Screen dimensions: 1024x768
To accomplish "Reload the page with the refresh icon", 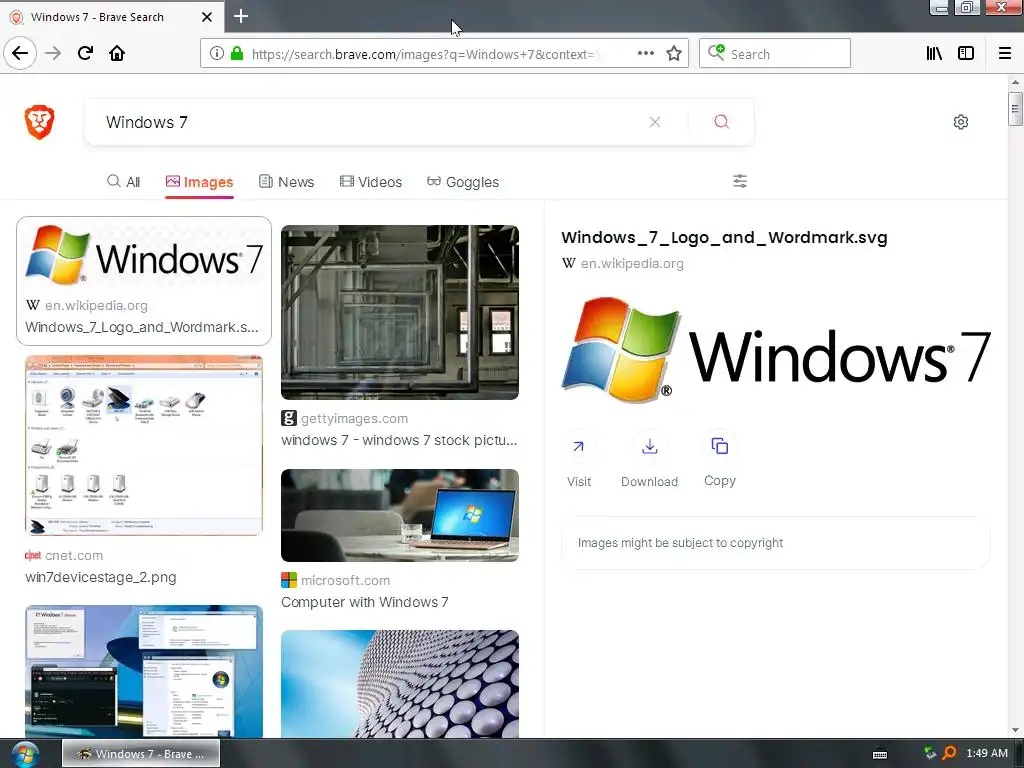I will [85, 53].
